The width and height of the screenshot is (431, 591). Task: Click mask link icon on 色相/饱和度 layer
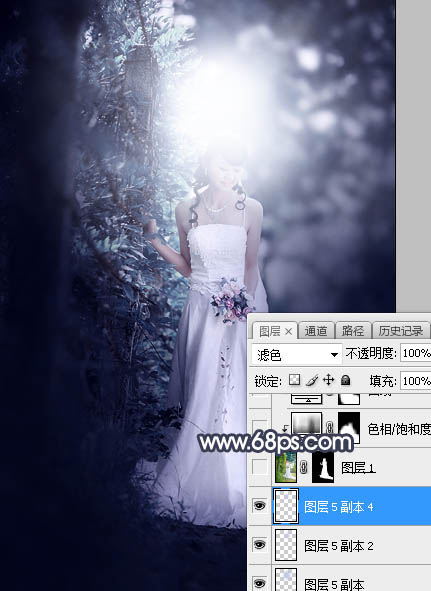(x=330, y=428)
